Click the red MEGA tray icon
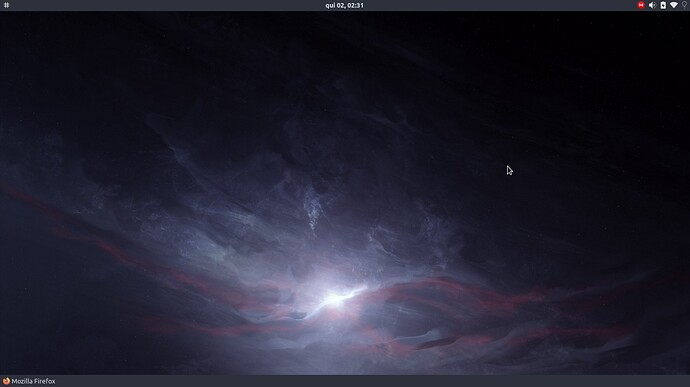This screenshot has width=690, height=387. pos(641,5)
